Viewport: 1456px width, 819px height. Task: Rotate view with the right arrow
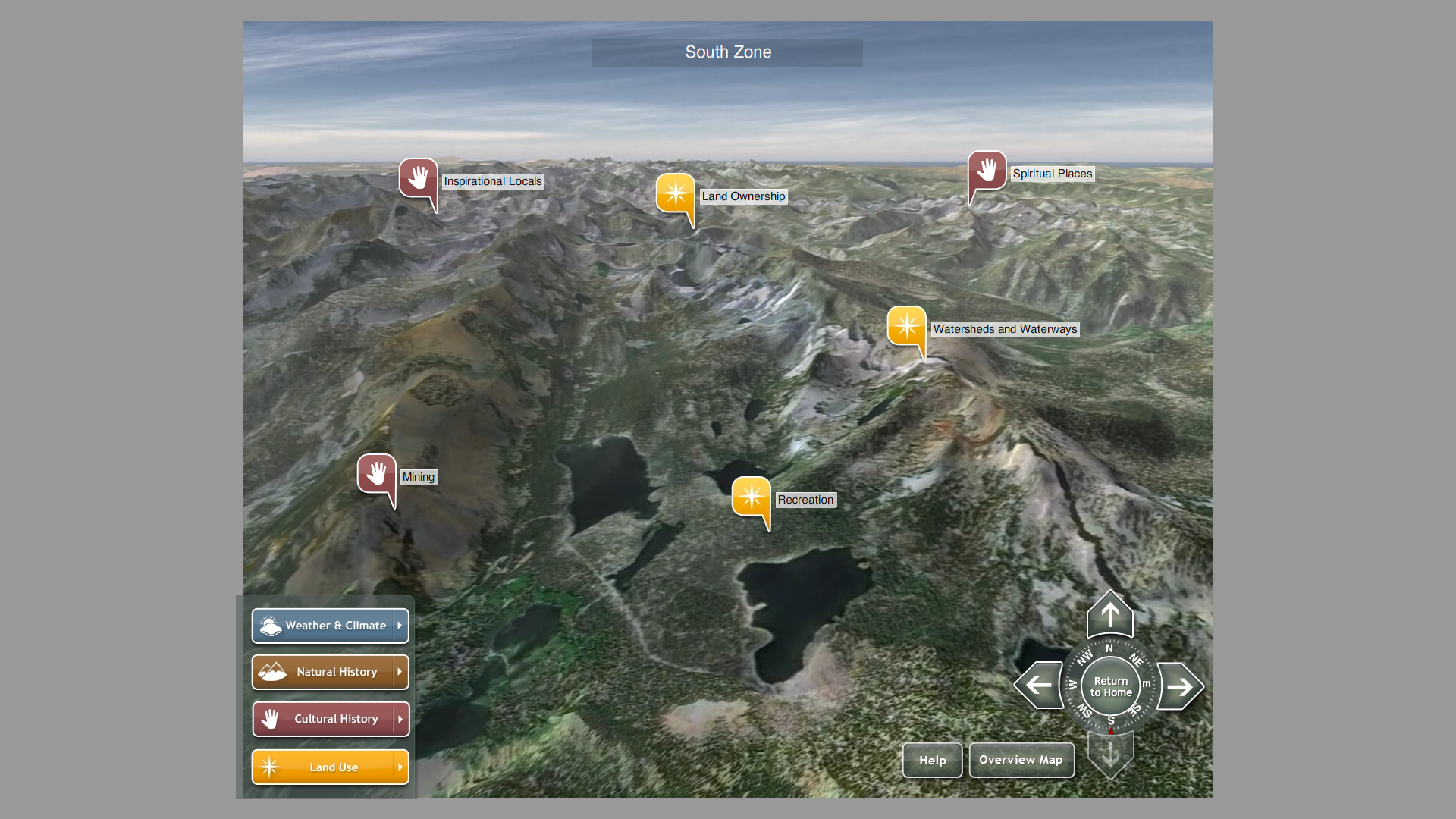(x=1180, y=686)
